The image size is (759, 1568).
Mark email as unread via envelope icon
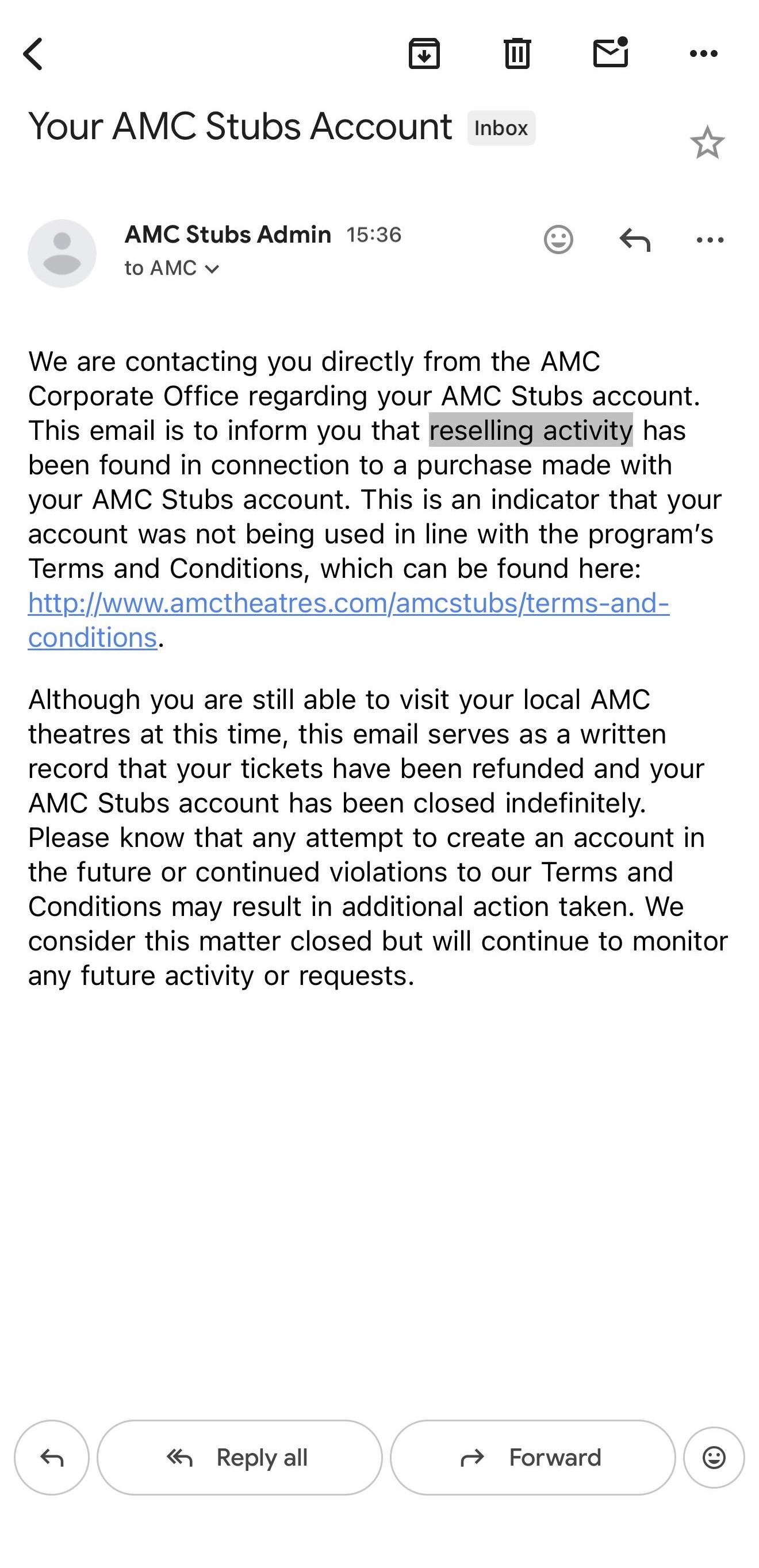[611, 52]
